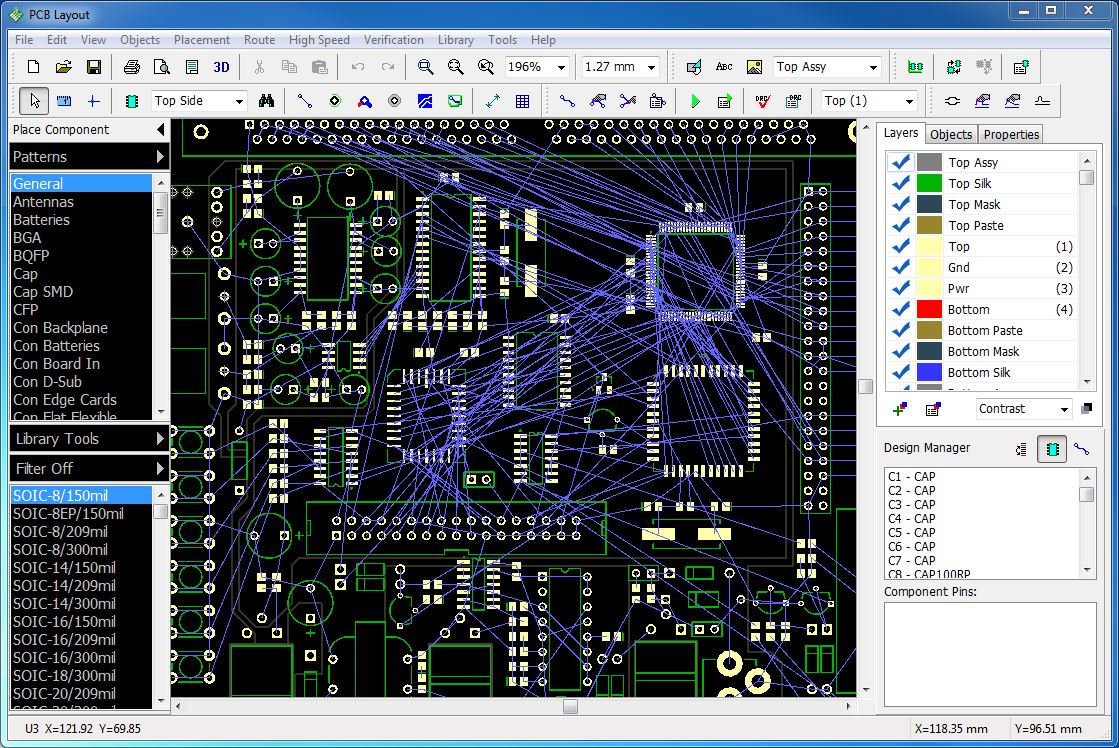Screen dimensions: 1119x748
Task: Uncheck the Bottom Mask layer visibility
Action: coord(901,351)
